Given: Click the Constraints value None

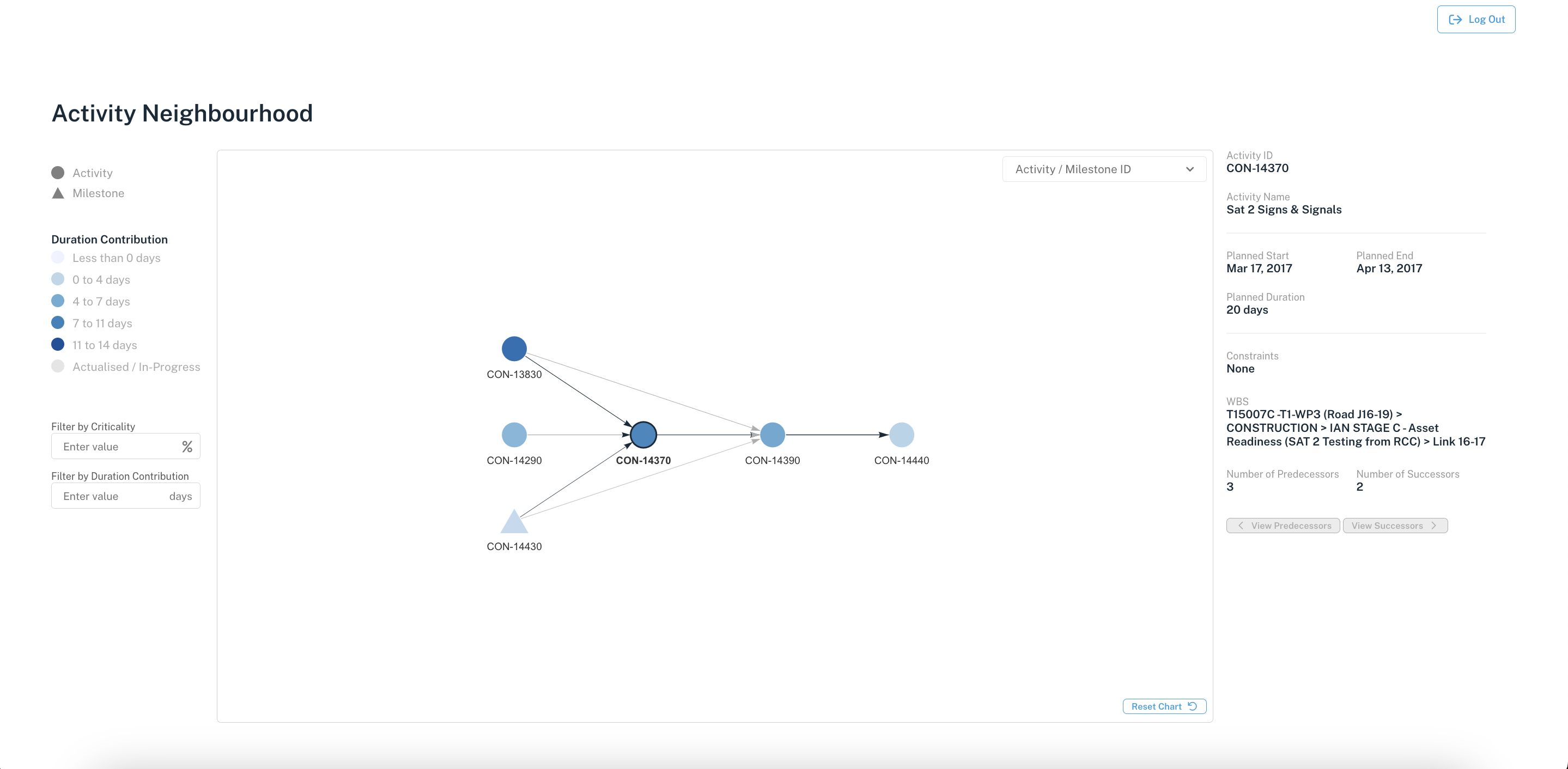Looking at the screenshot, I should pos(1240,369).
